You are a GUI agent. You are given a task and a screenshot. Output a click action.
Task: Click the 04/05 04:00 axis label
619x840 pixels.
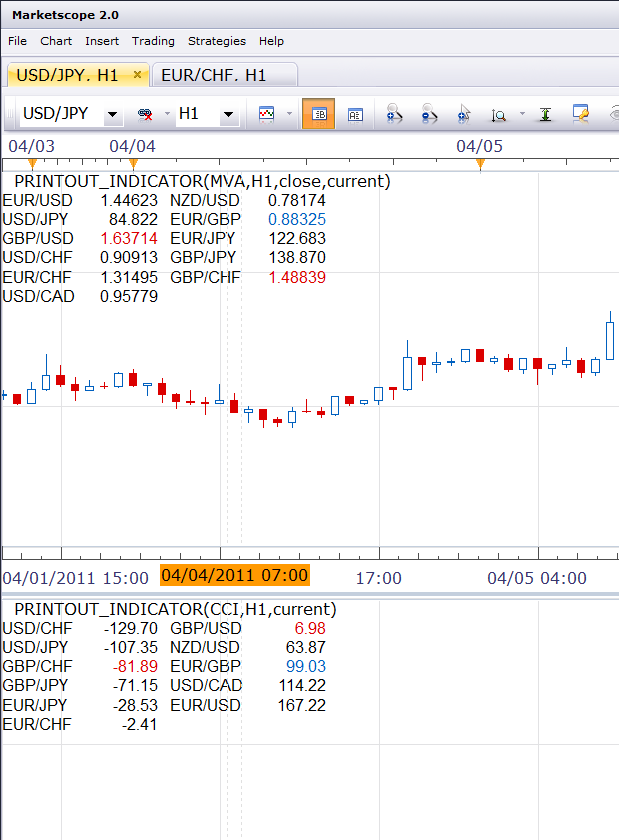tap(537, 578)
